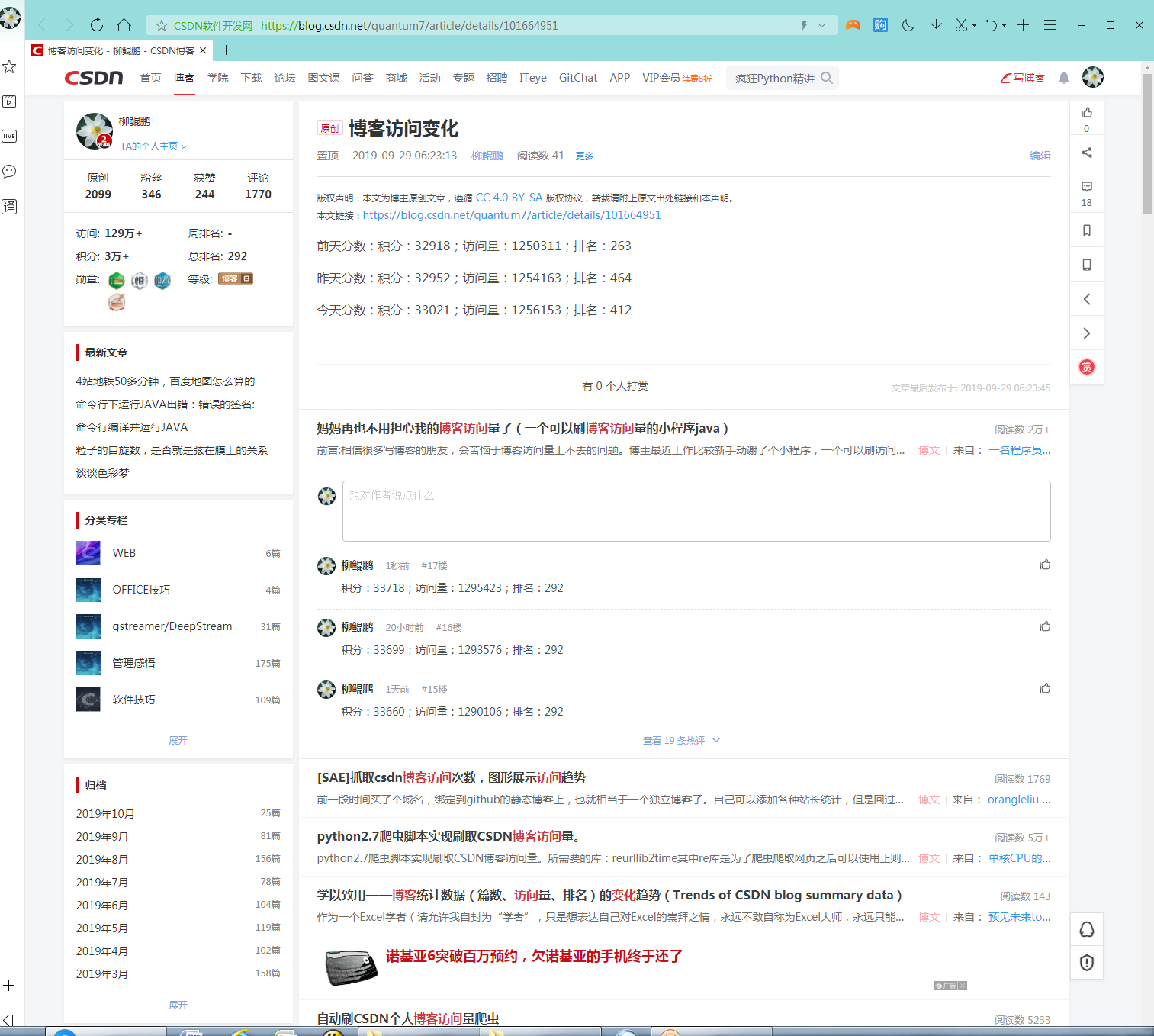Open undo history dropdown arrow
This screenshot has height=1036, width=1154.
click(1004, 26)
